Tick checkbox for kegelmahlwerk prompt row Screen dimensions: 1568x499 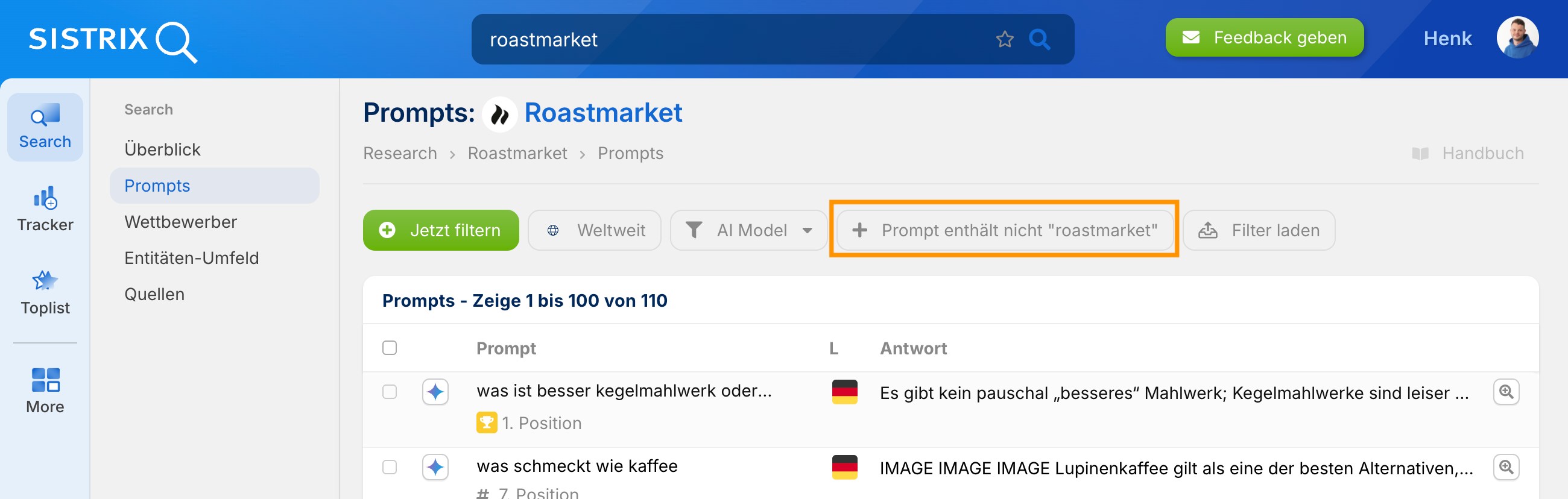(x=390, y=392)
